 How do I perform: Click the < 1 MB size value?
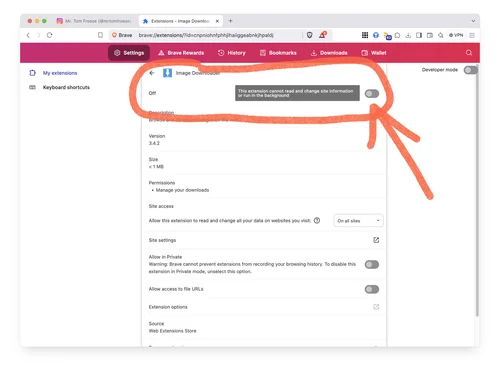click(156, 166)
